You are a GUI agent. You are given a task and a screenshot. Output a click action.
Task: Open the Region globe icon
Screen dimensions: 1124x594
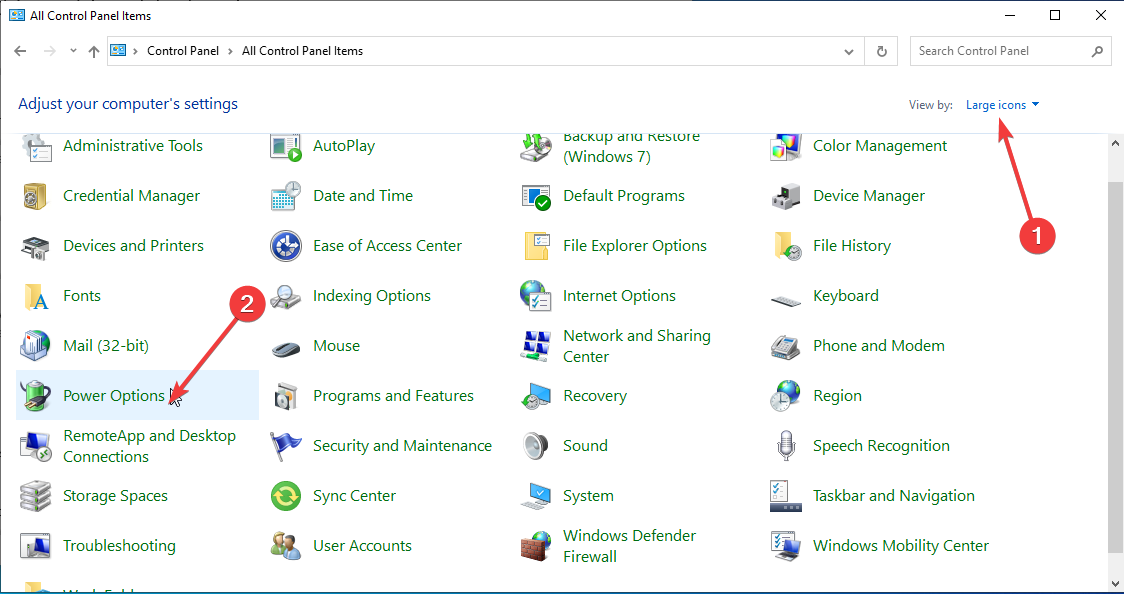pyautogui.click(x=786, y=396)
